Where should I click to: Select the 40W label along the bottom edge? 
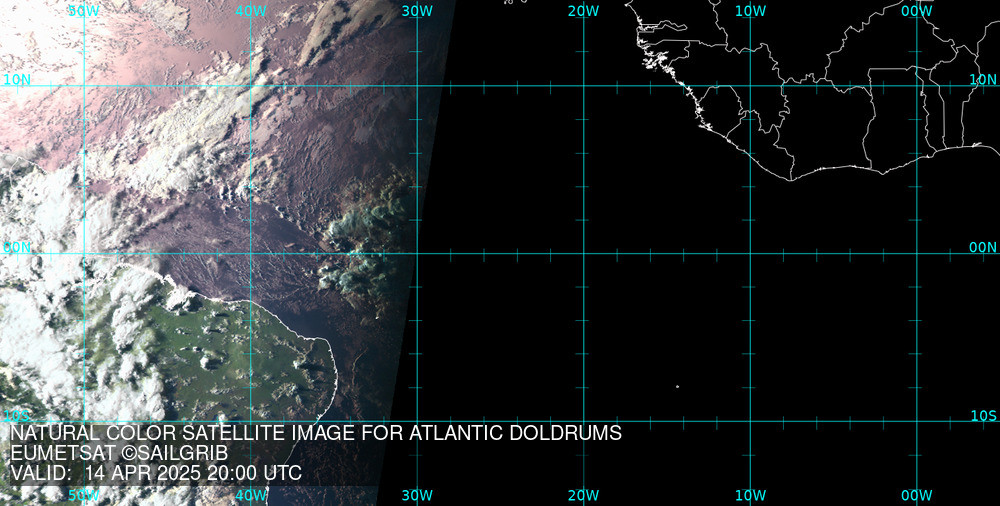tap(251, 495)
